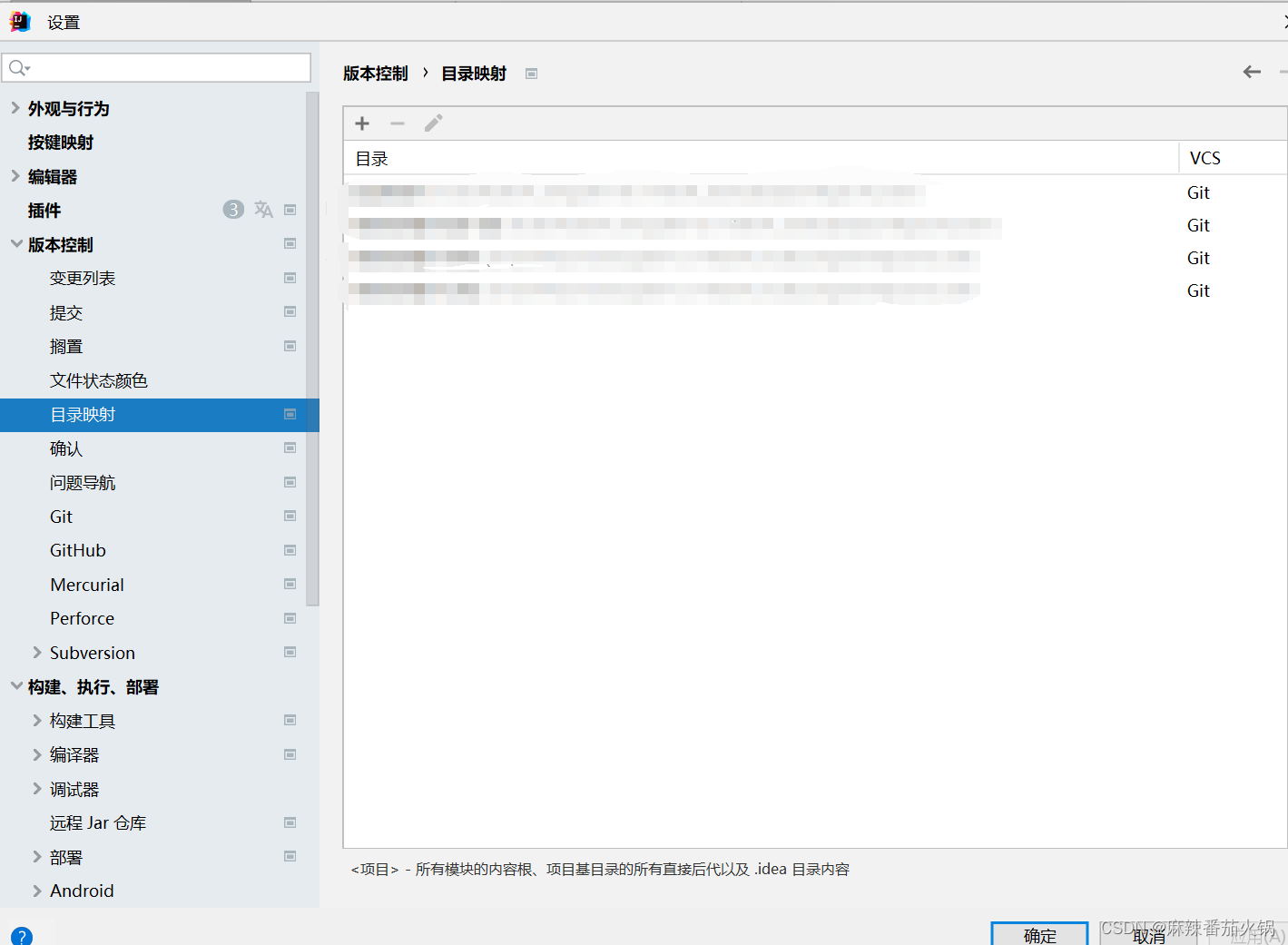Click the add mapping plus icon

(361, 123)
